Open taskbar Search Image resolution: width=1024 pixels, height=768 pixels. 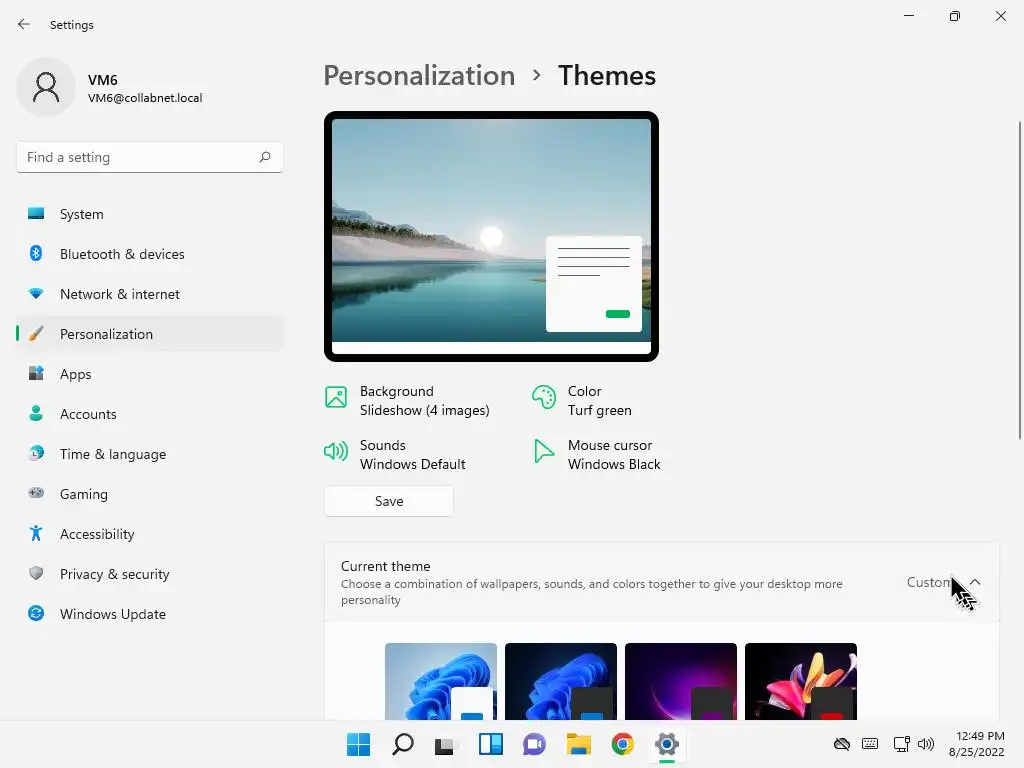(x=403, y=744)
